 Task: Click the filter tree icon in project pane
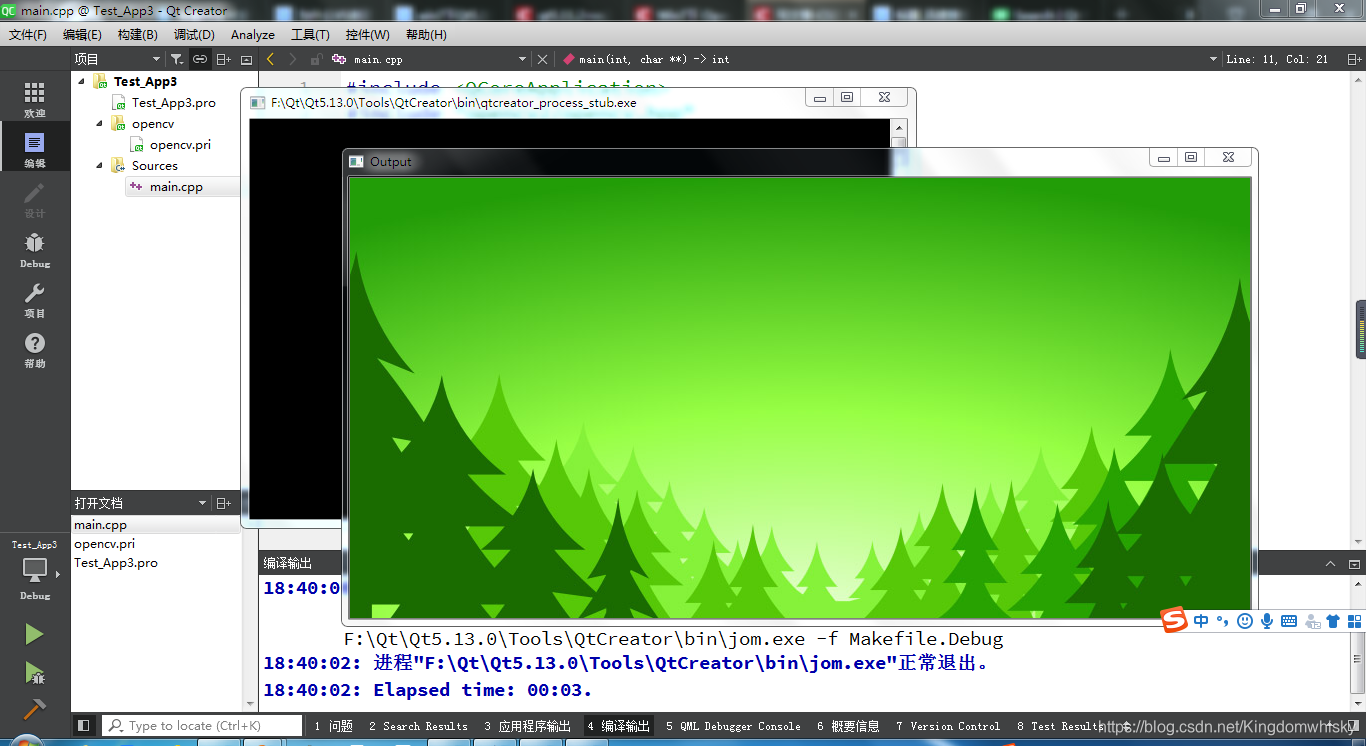177,59
